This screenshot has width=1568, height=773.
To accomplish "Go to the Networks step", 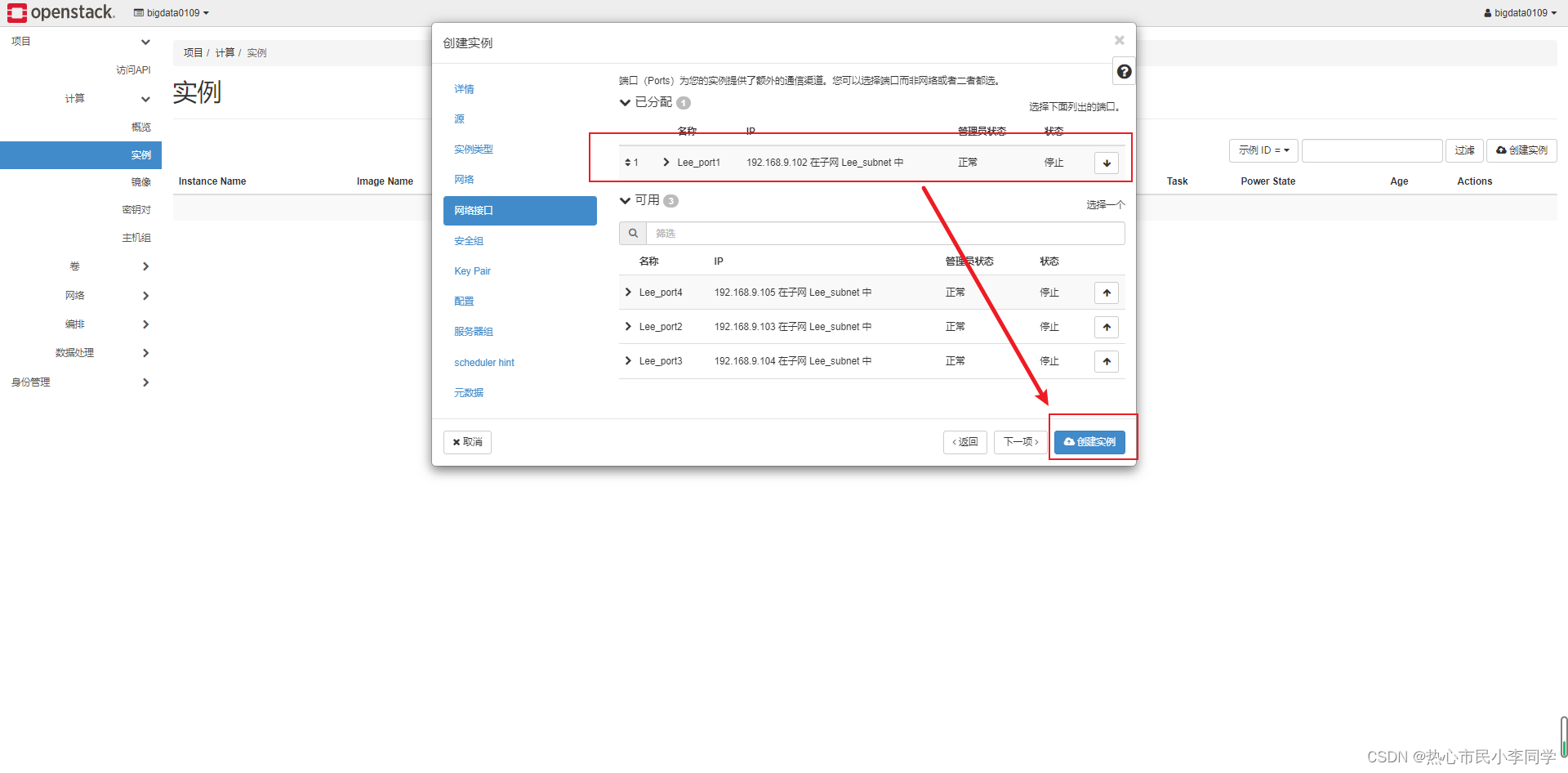I will (x=464, y=180).
